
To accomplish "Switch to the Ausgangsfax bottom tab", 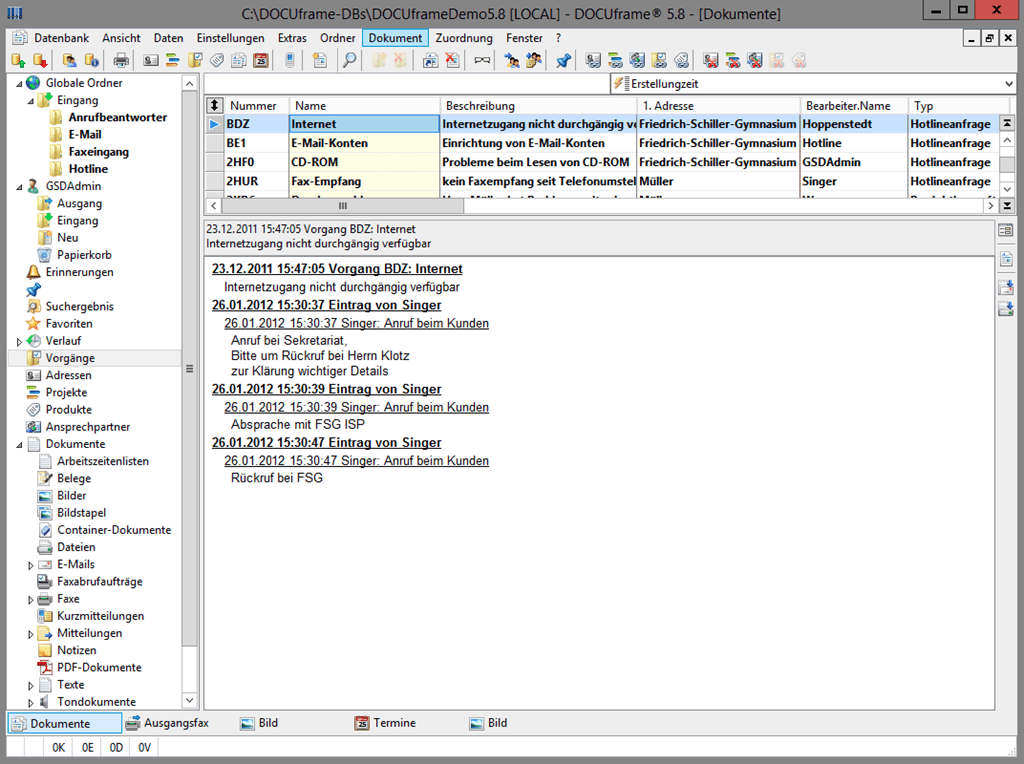I will (x=175, y=723).
